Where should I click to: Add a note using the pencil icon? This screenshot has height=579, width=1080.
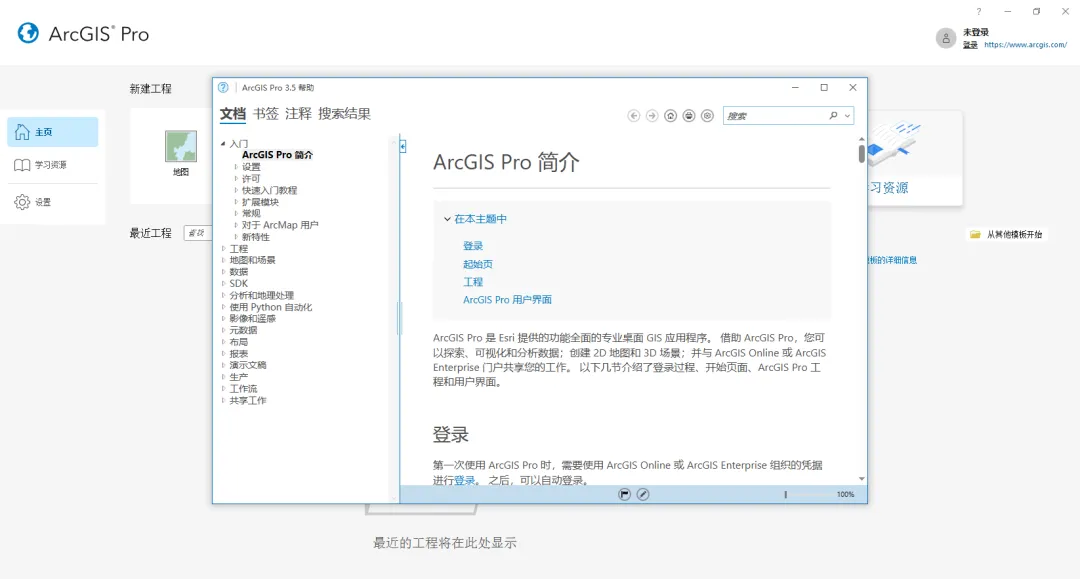click(x=643, y=494)
